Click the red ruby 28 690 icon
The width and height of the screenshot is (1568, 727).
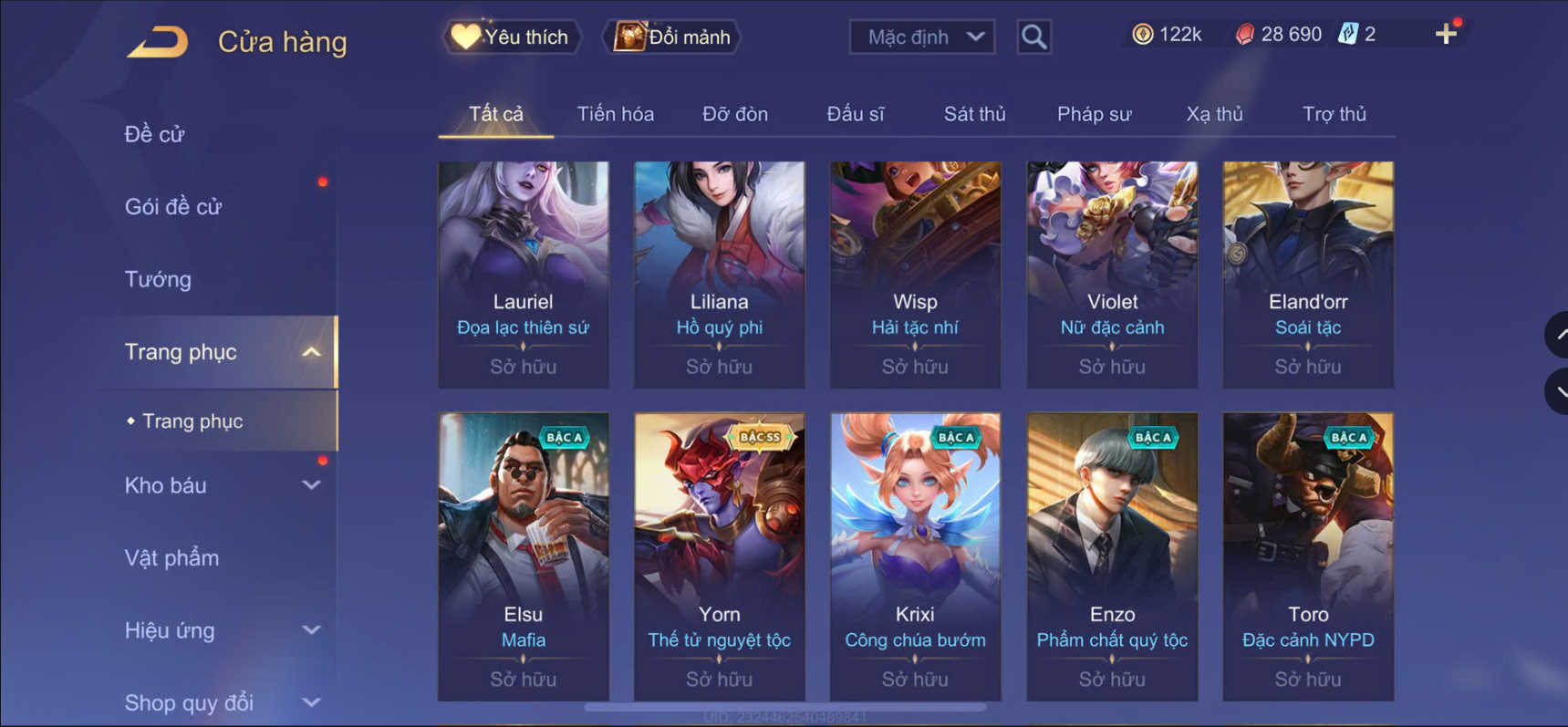tap(1244, 35)
